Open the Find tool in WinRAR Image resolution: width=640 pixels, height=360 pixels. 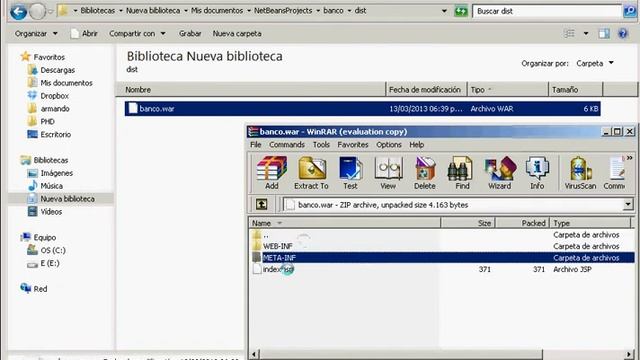click(x=462, y=173)
